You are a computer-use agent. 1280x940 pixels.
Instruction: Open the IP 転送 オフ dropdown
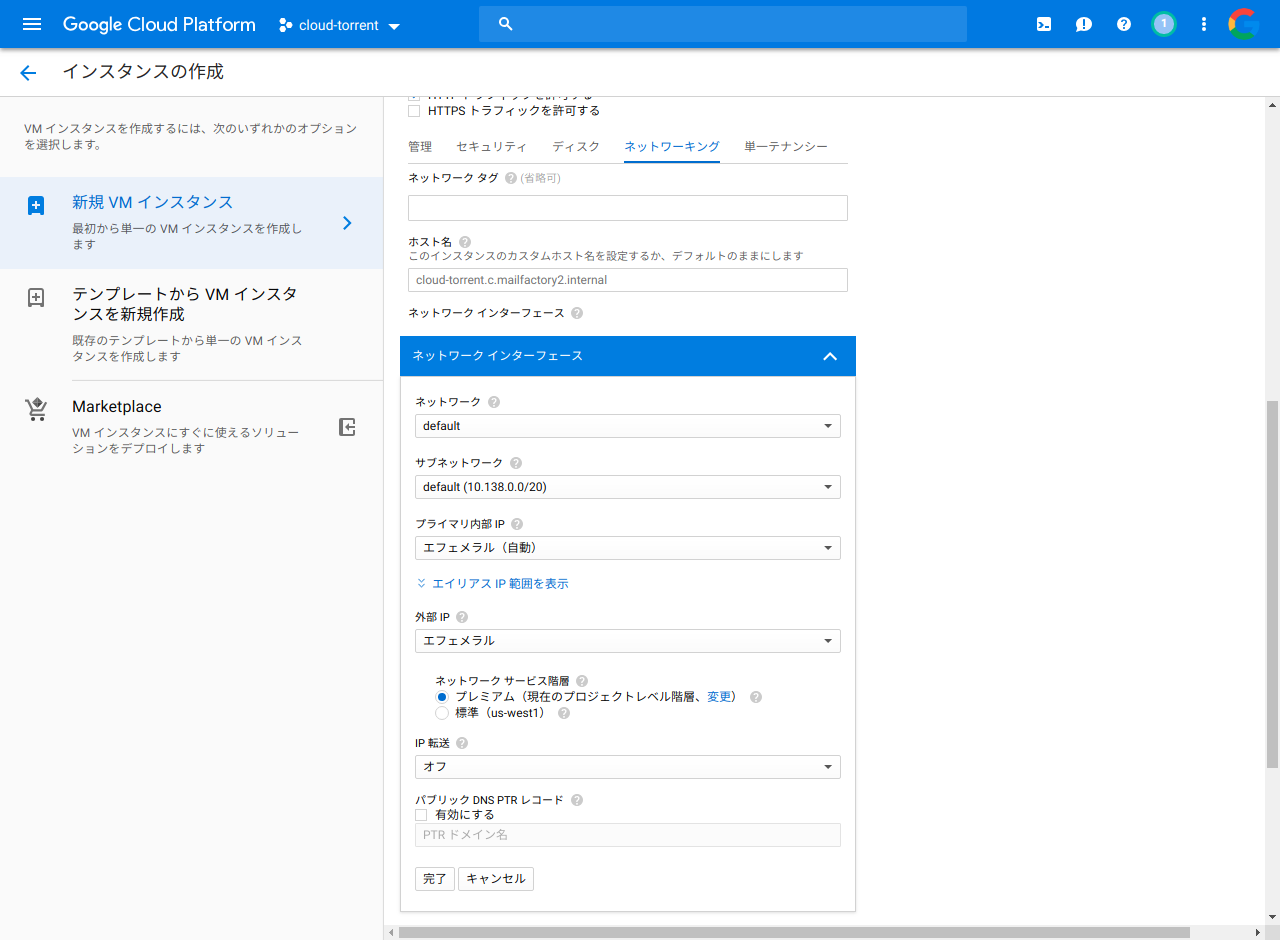pos(628,767)
